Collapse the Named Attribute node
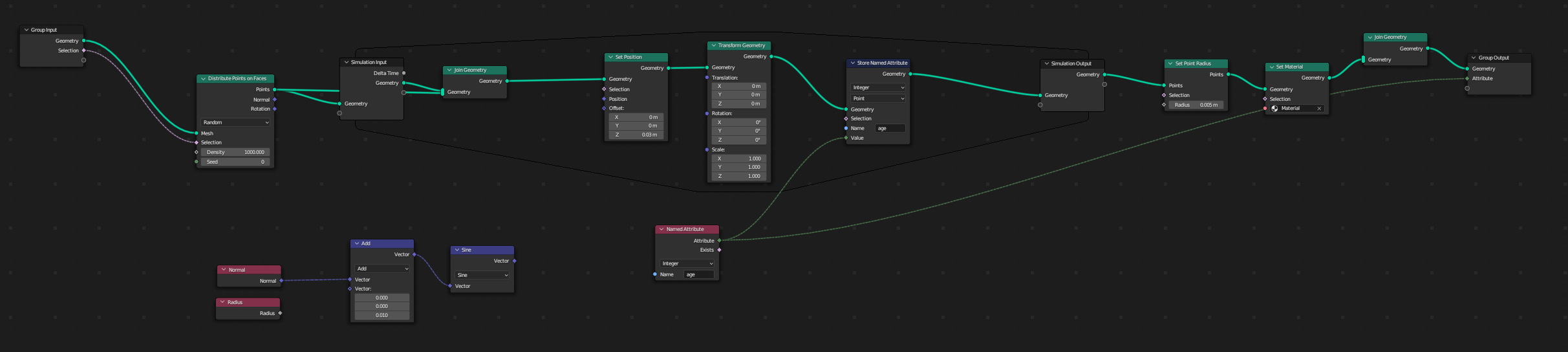Image resolution: width=1568 pixels, height=352 pixels. pos(661,229)
